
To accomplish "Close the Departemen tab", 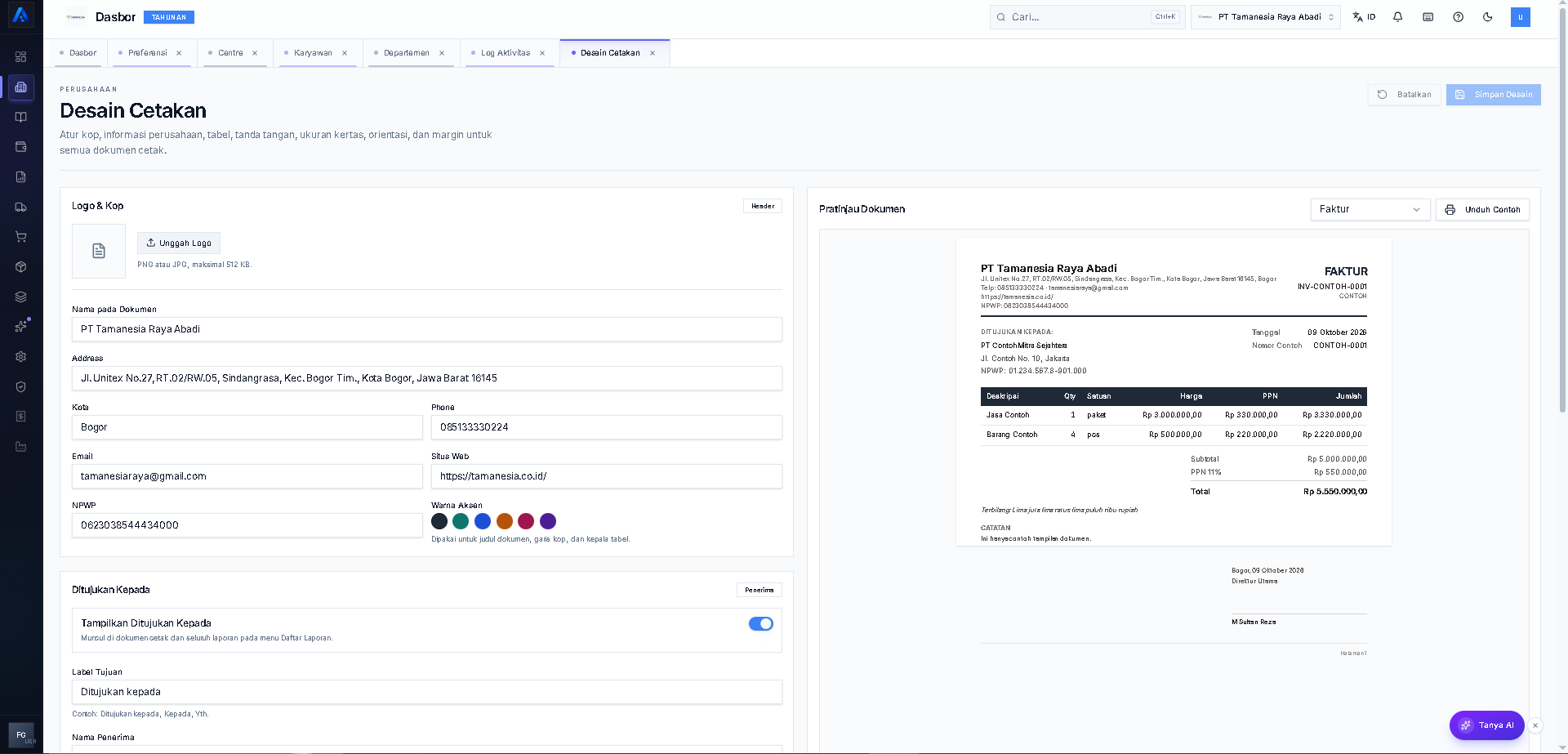I will [442, 53].
